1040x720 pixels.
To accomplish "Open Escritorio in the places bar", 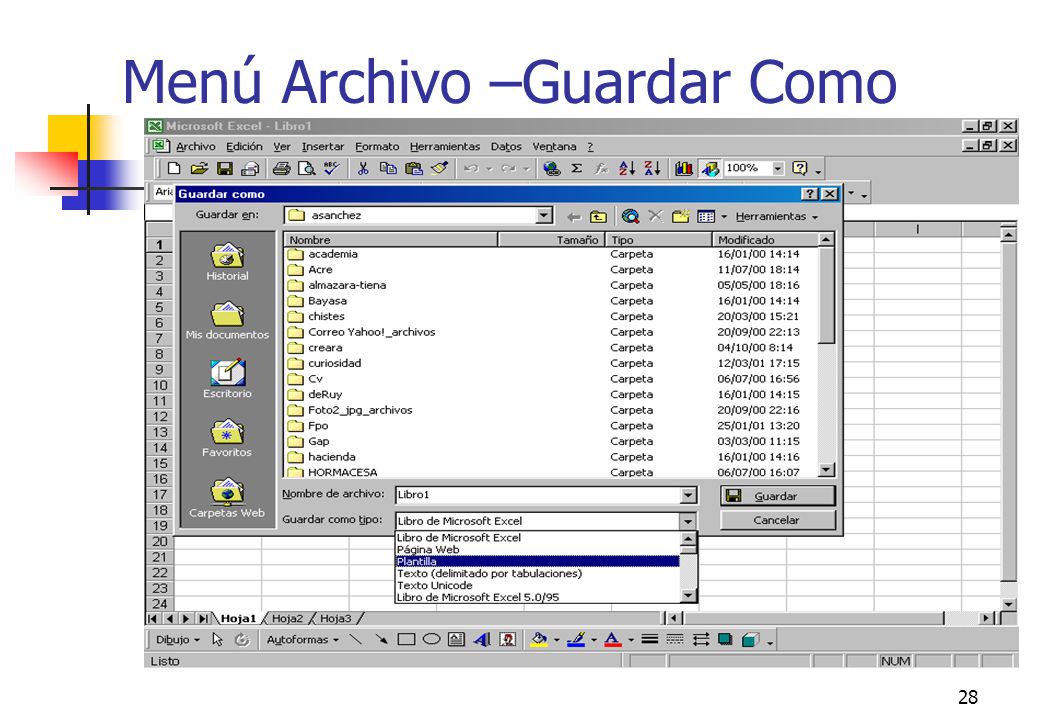I will click(228, 380).
